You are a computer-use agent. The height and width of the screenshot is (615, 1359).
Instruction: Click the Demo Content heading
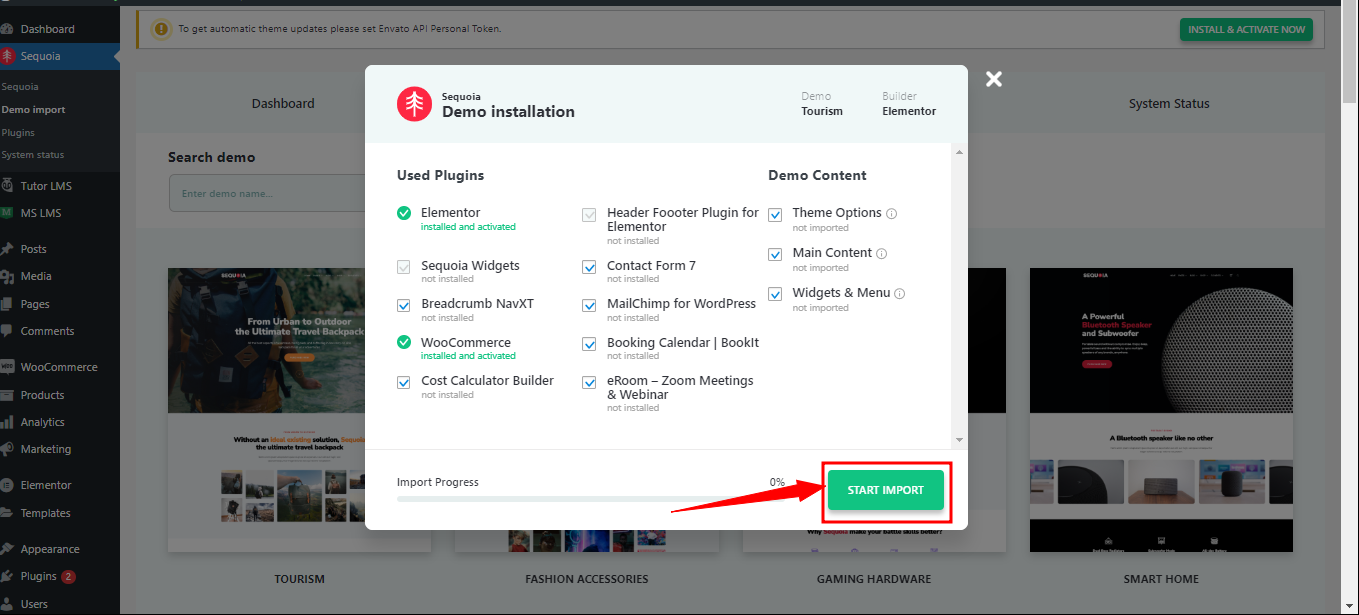pyautogui.click(x=817, y=175)
